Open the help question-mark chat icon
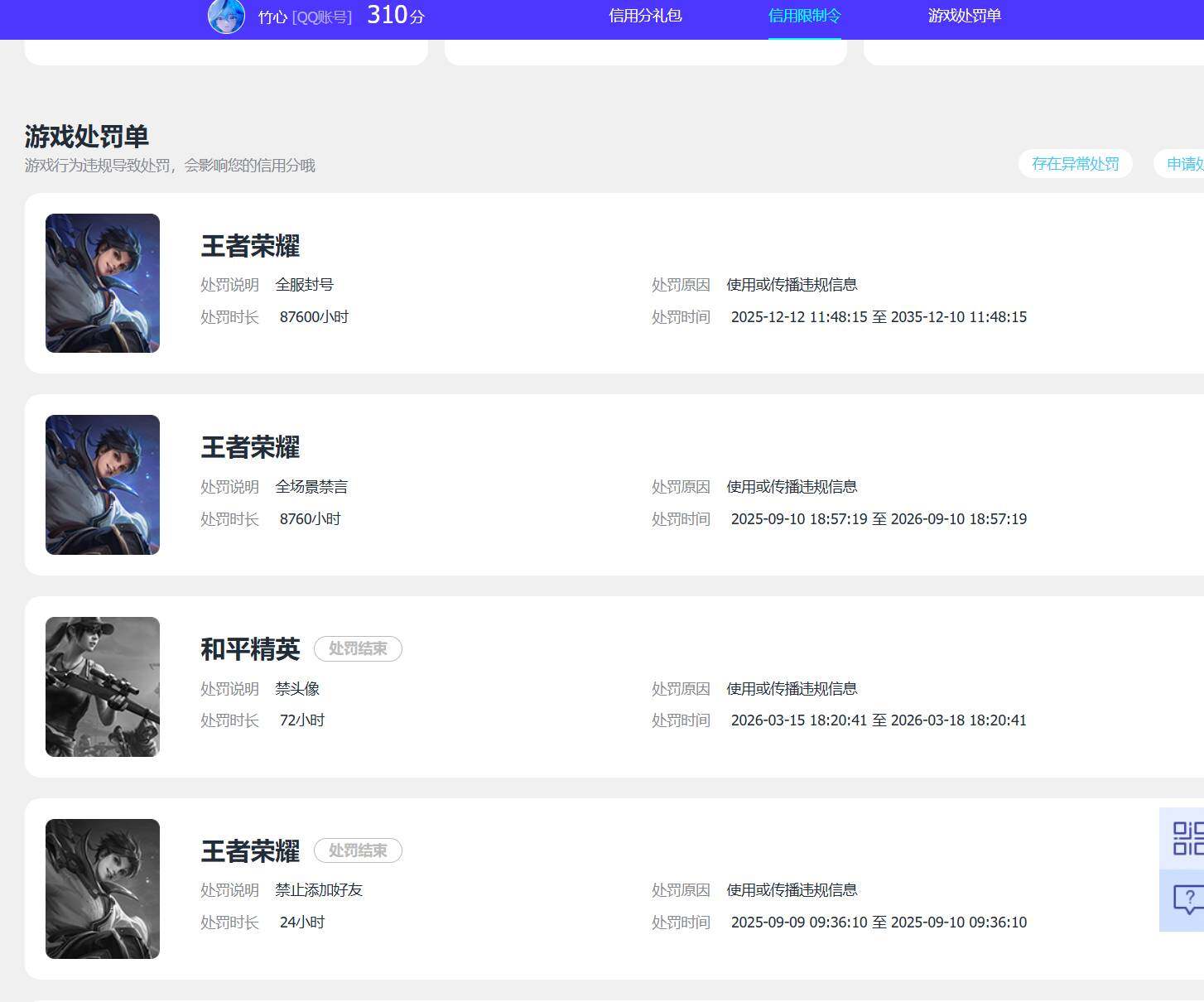 pyautogui.click(x=1187, y=900)
